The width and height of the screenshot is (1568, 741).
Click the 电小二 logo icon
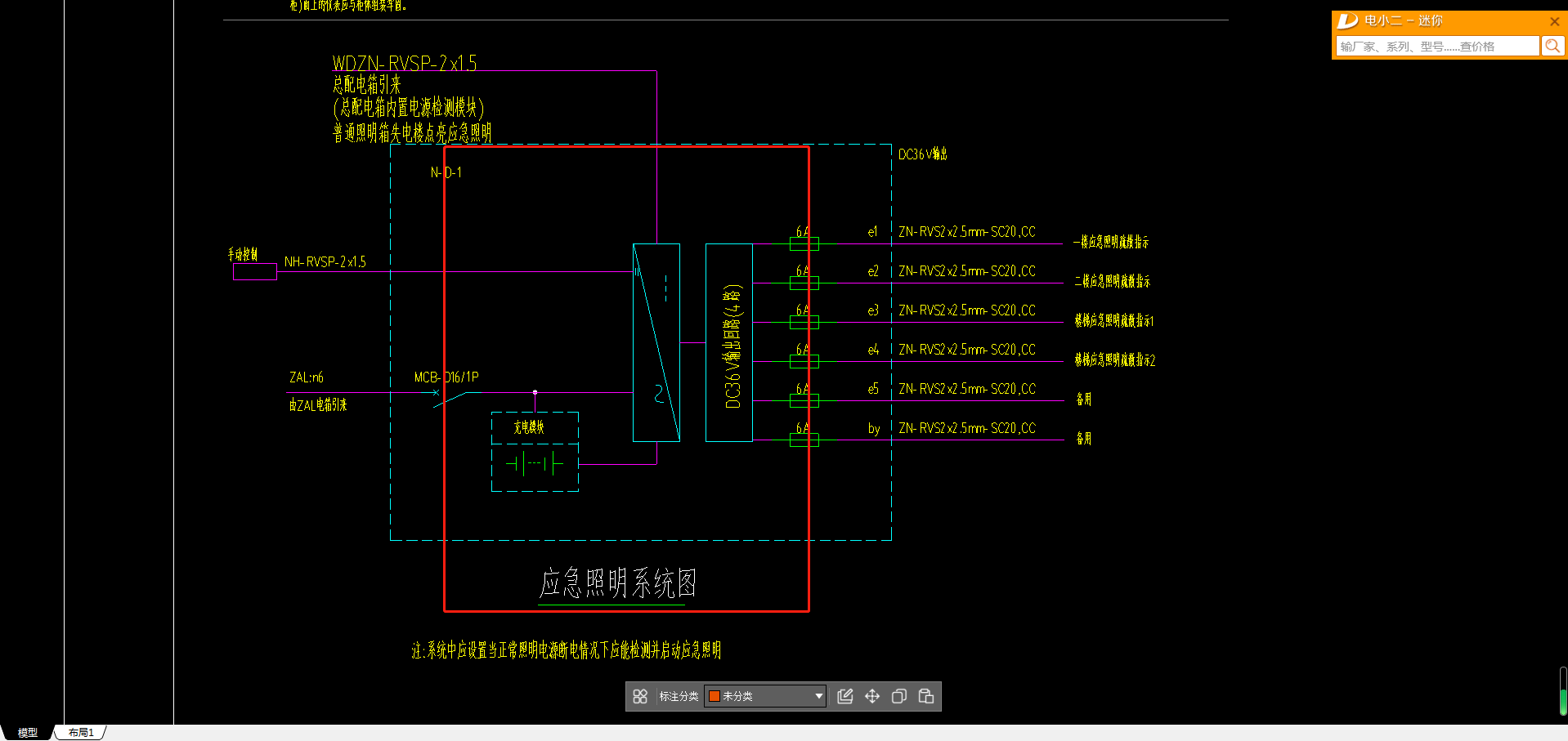pos(1347,20)
